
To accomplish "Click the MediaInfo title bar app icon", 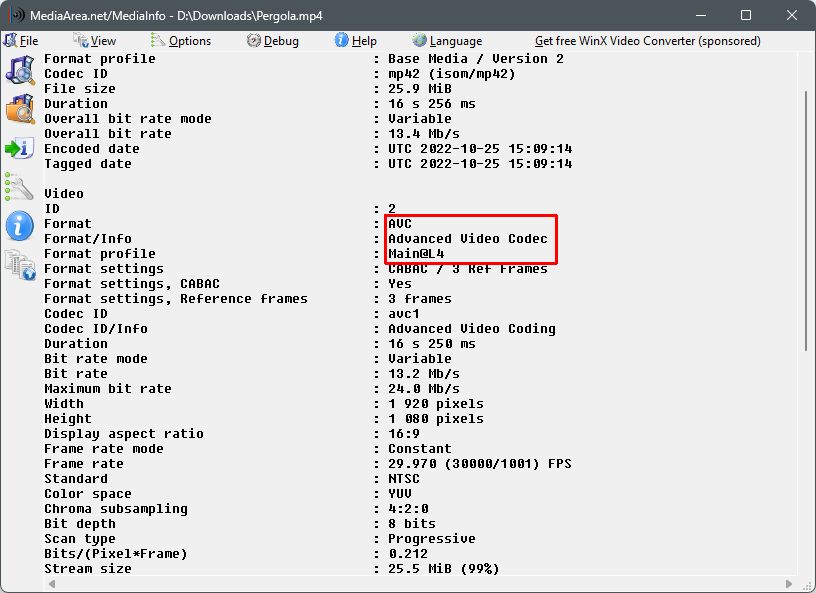I will coord(17,15).
